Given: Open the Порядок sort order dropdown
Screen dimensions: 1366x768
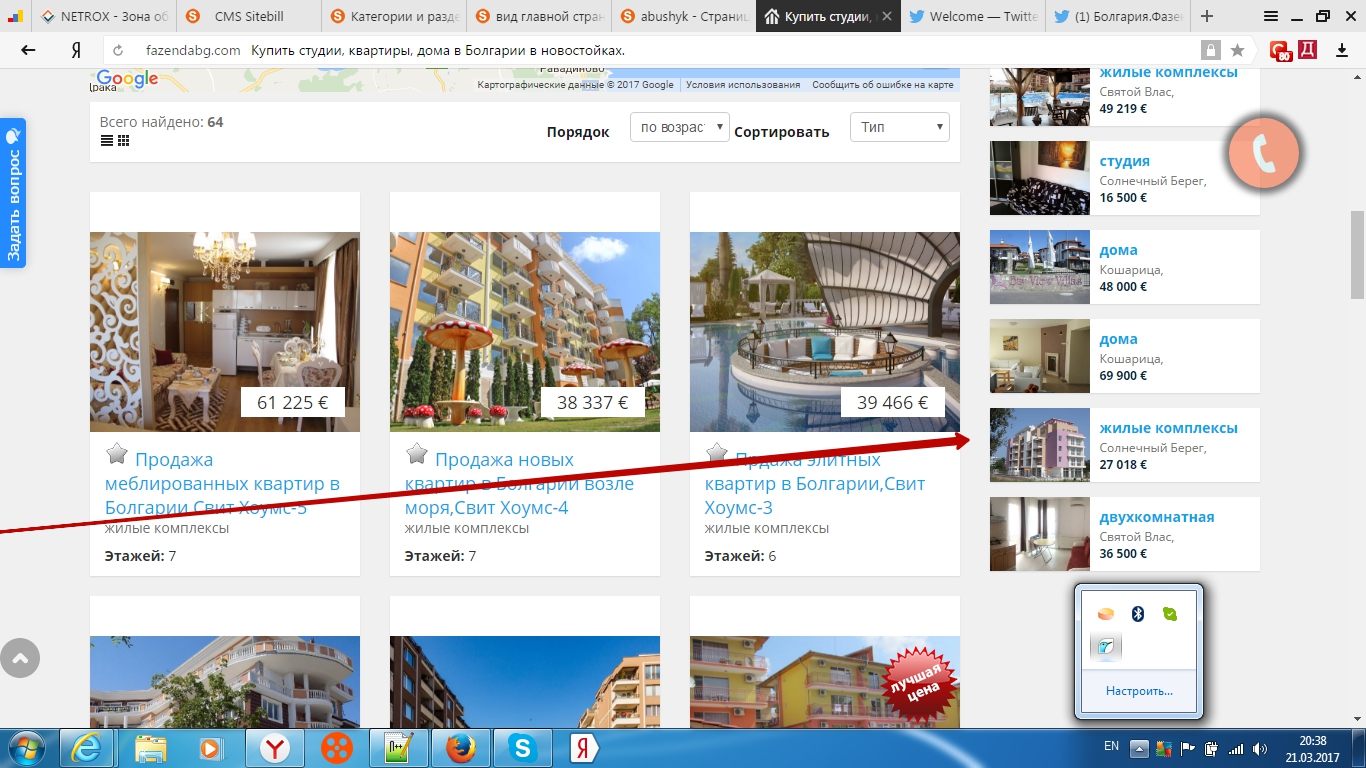Looking at the screenshot, I should click(x=680, y=127).
